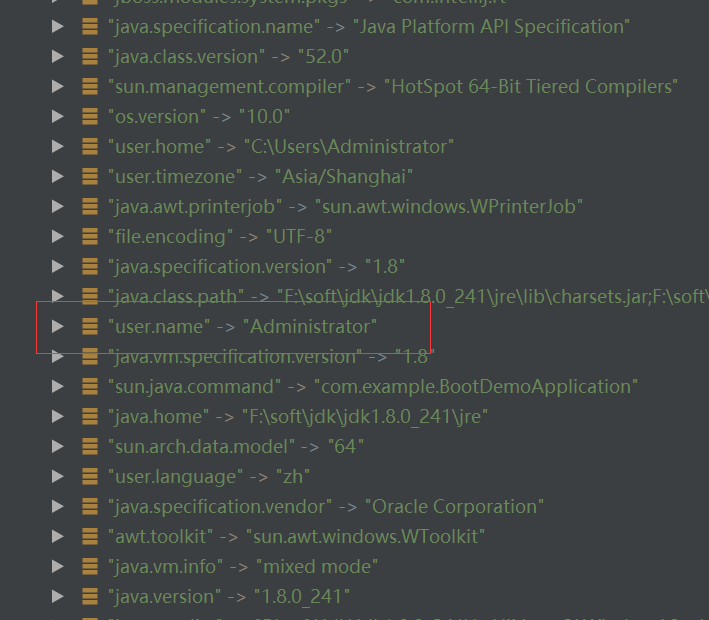Screen dimensions: 709x620
Task: Click the entry icon beside "java.version"
Action: 89,596
